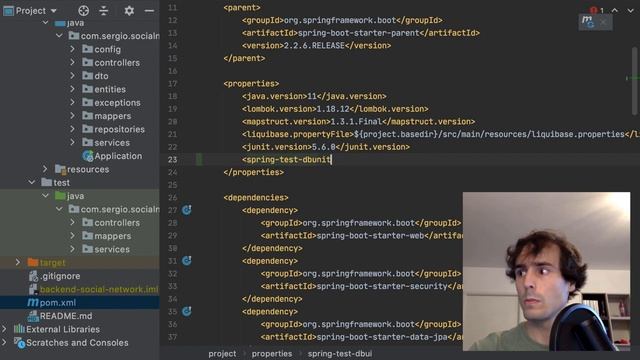Dismiss the Maven reload popup

(604, 22)
